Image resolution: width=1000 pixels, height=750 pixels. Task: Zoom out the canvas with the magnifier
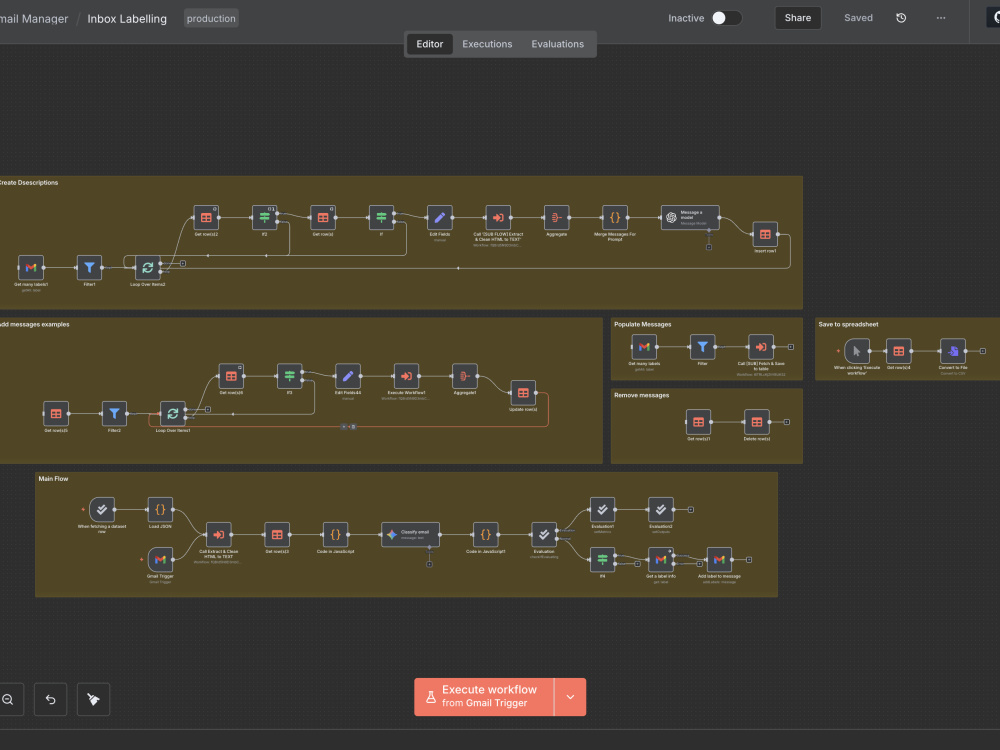8,699
